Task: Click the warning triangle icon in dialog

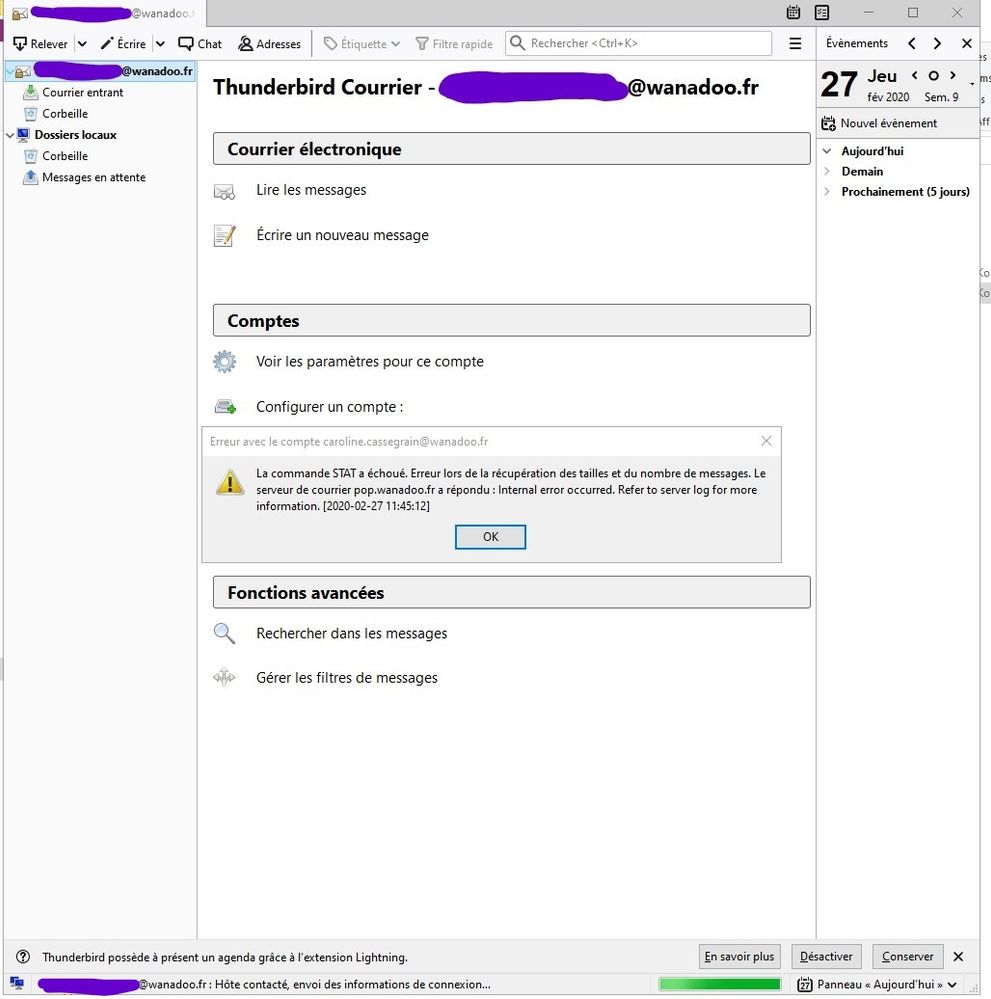Action: (x=230, y=482)
